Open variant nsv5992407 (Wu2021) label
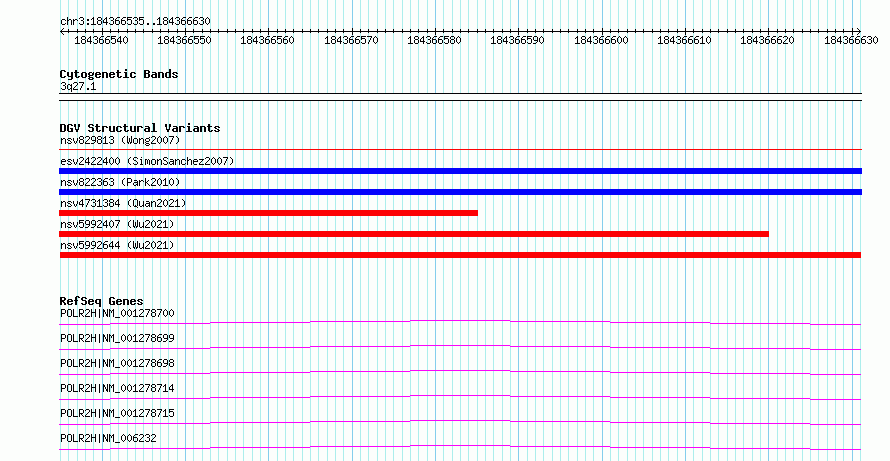 click(x=117, y=224)
